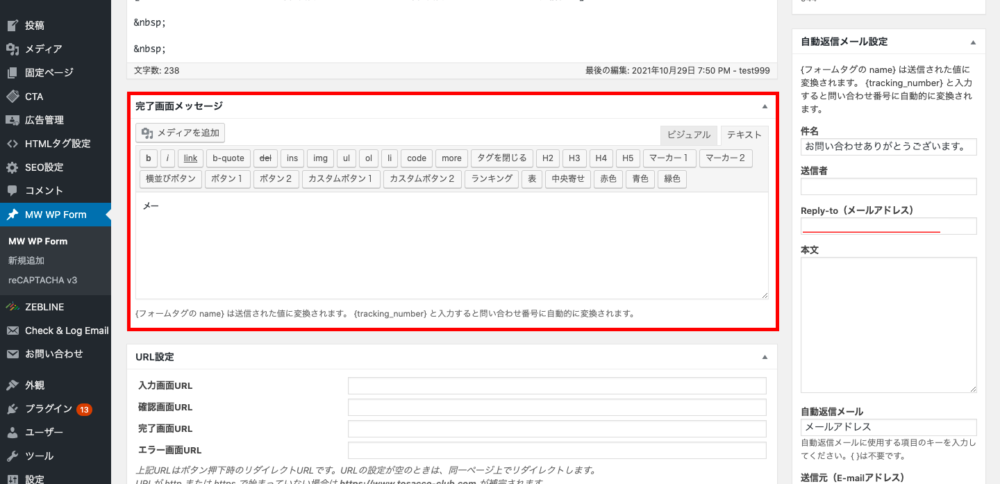1000x484 pixels.
Task: Apply the 赤色 text color button
Action: [x=606, y=179]
